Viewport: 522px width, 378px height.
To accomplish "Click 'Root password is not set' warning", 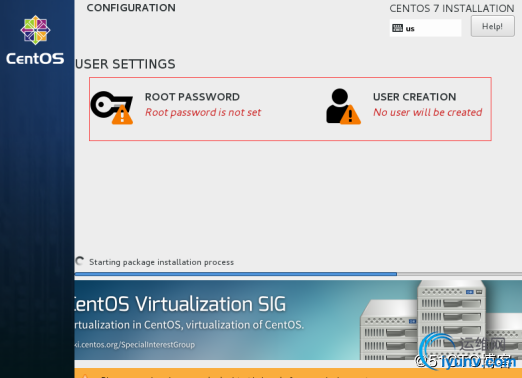I will [x=203, y=112].
